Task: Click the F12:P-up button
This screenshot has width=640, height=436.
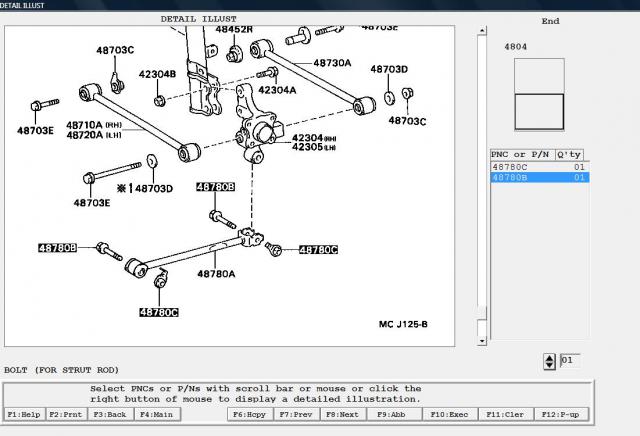Action: click(561, 413)
